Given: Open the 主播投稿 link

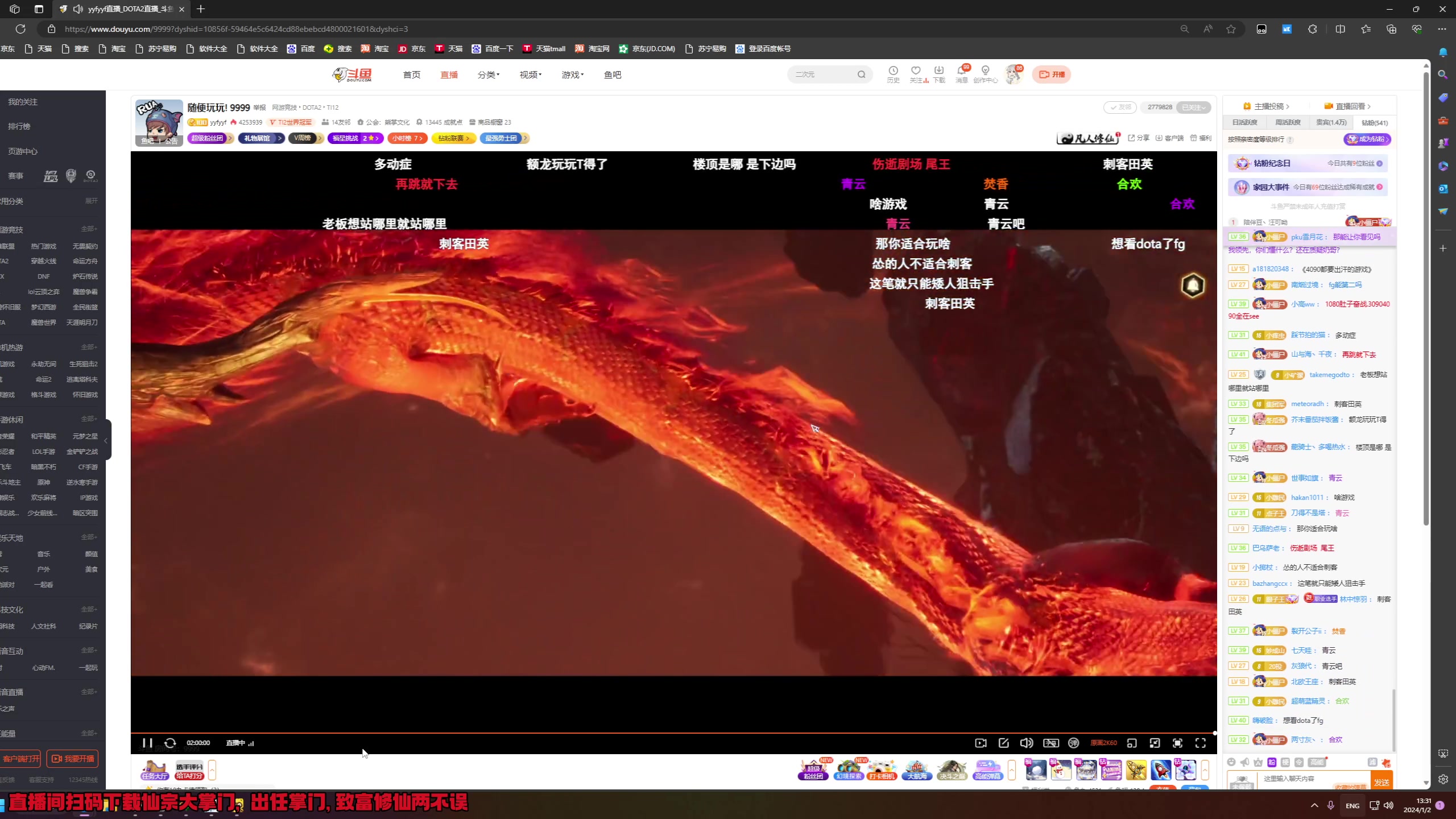Looking at the screenshot, I should click(x=1266, y=106).
